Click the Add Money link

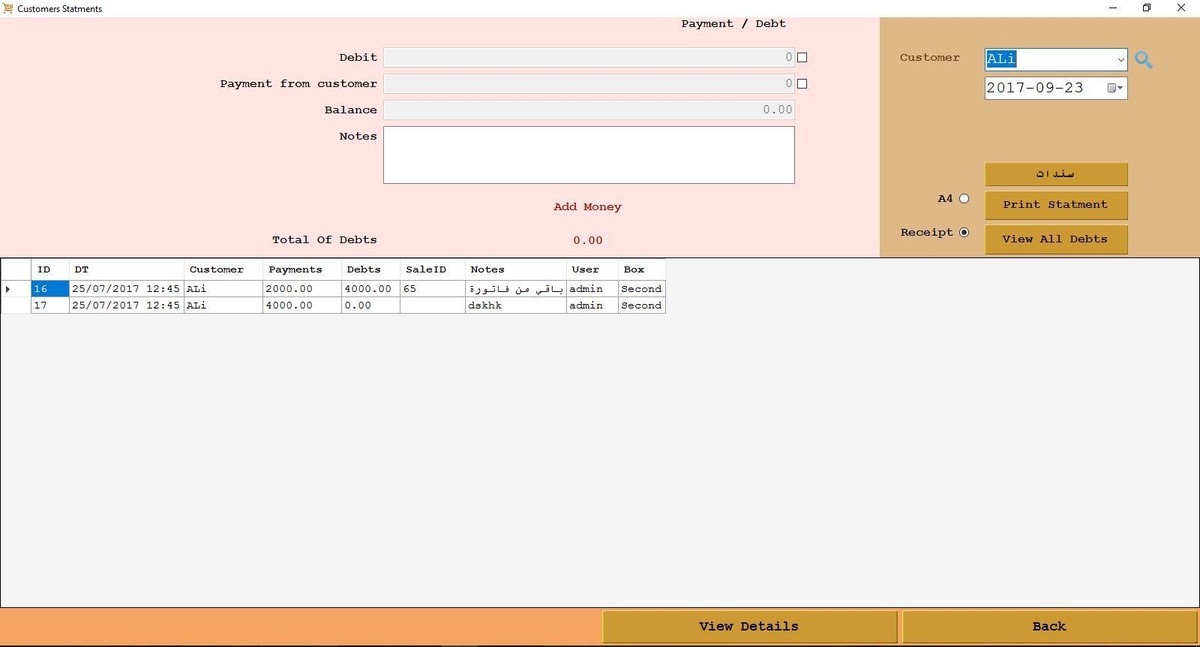point(587,207)
